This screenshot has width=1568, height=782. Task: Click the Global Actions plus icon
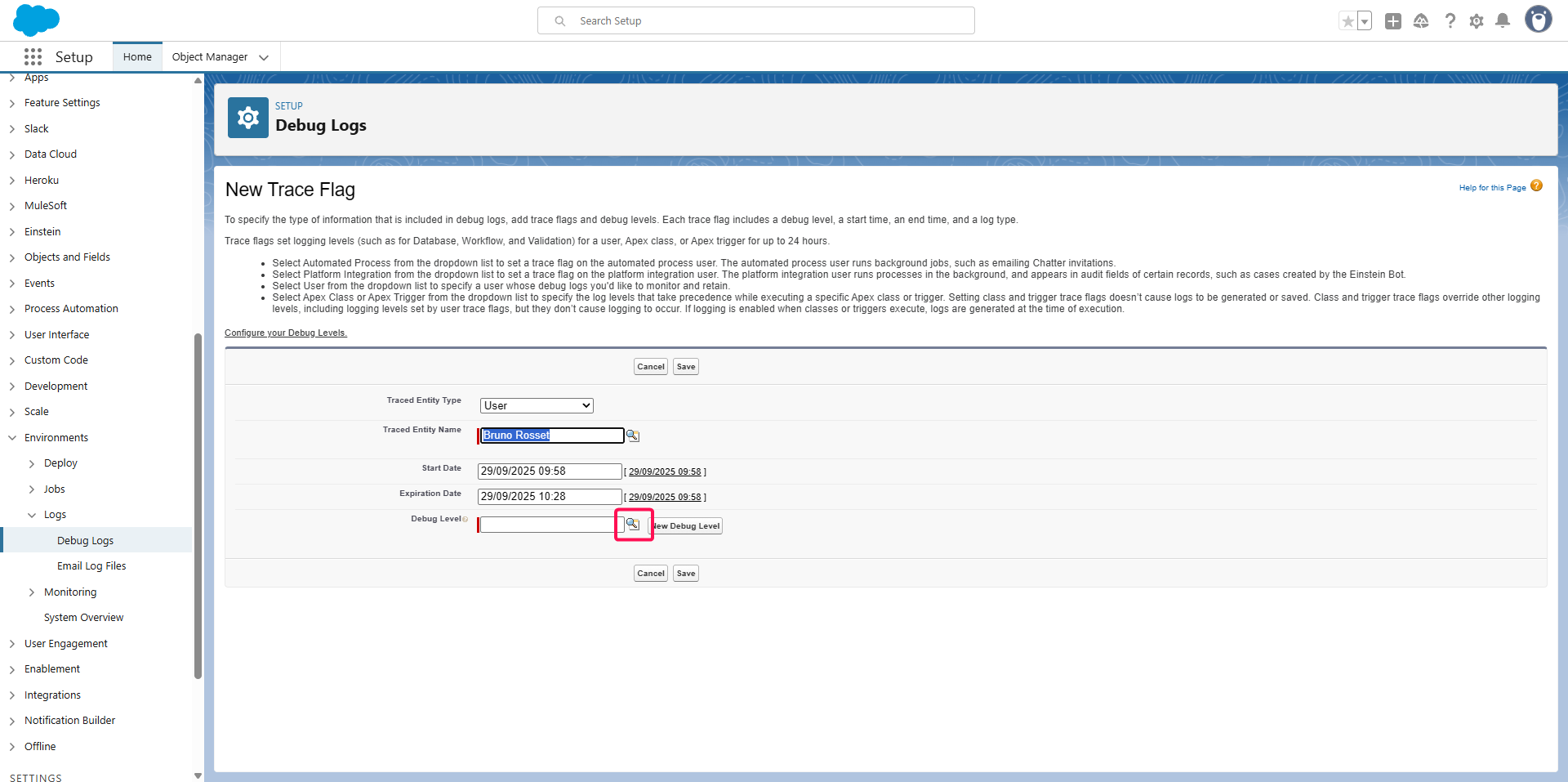(x=1393, y=21)
